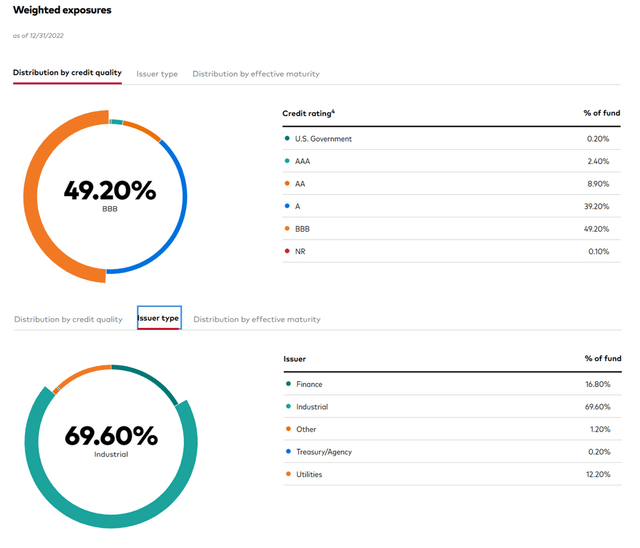The image size is (640, 548).
Task: Select the upper Distribution by credit quality tab
Action: tap(67, 74)
